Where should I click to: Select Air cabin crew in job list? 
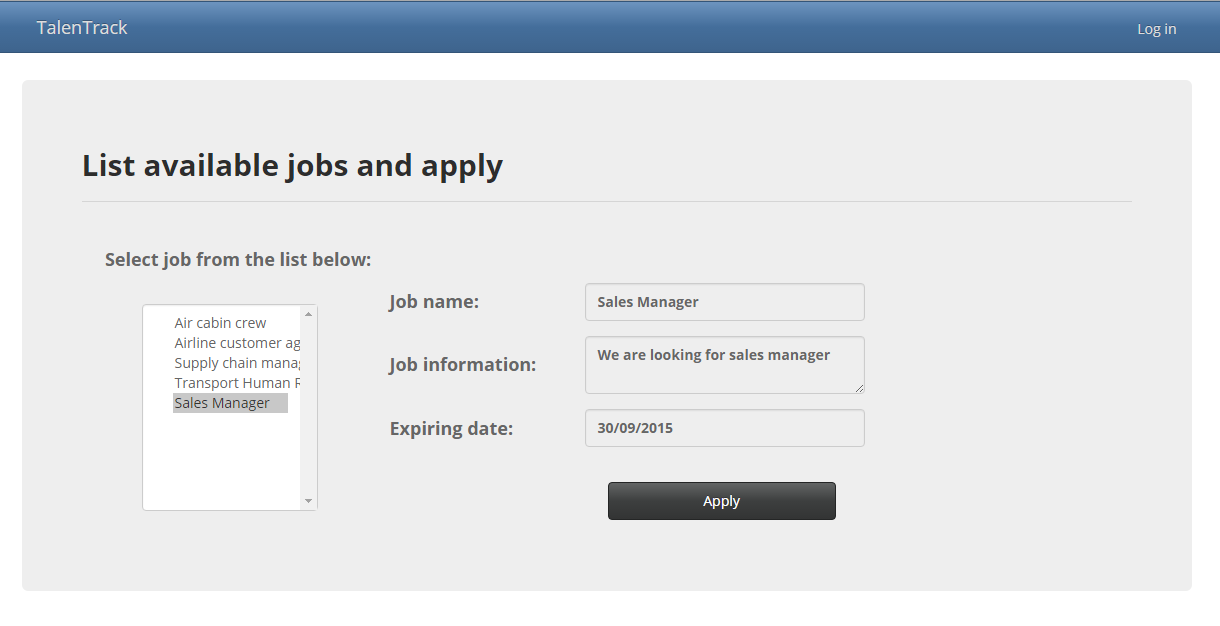pos(220,323)
